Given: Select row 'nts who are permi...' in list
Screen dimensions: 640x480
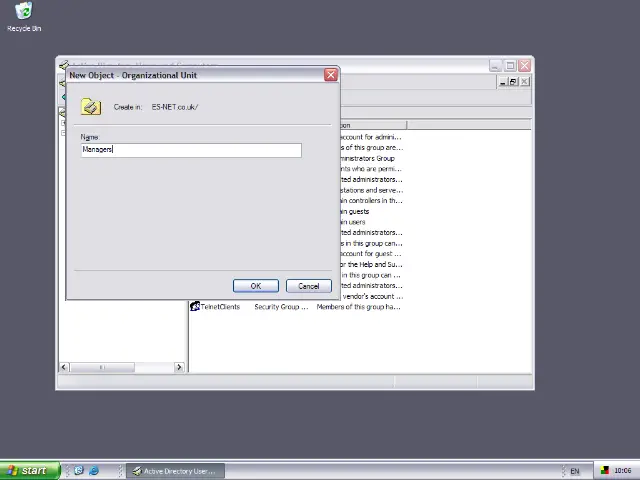Looking at the screenshot, I should pos(371,169).
